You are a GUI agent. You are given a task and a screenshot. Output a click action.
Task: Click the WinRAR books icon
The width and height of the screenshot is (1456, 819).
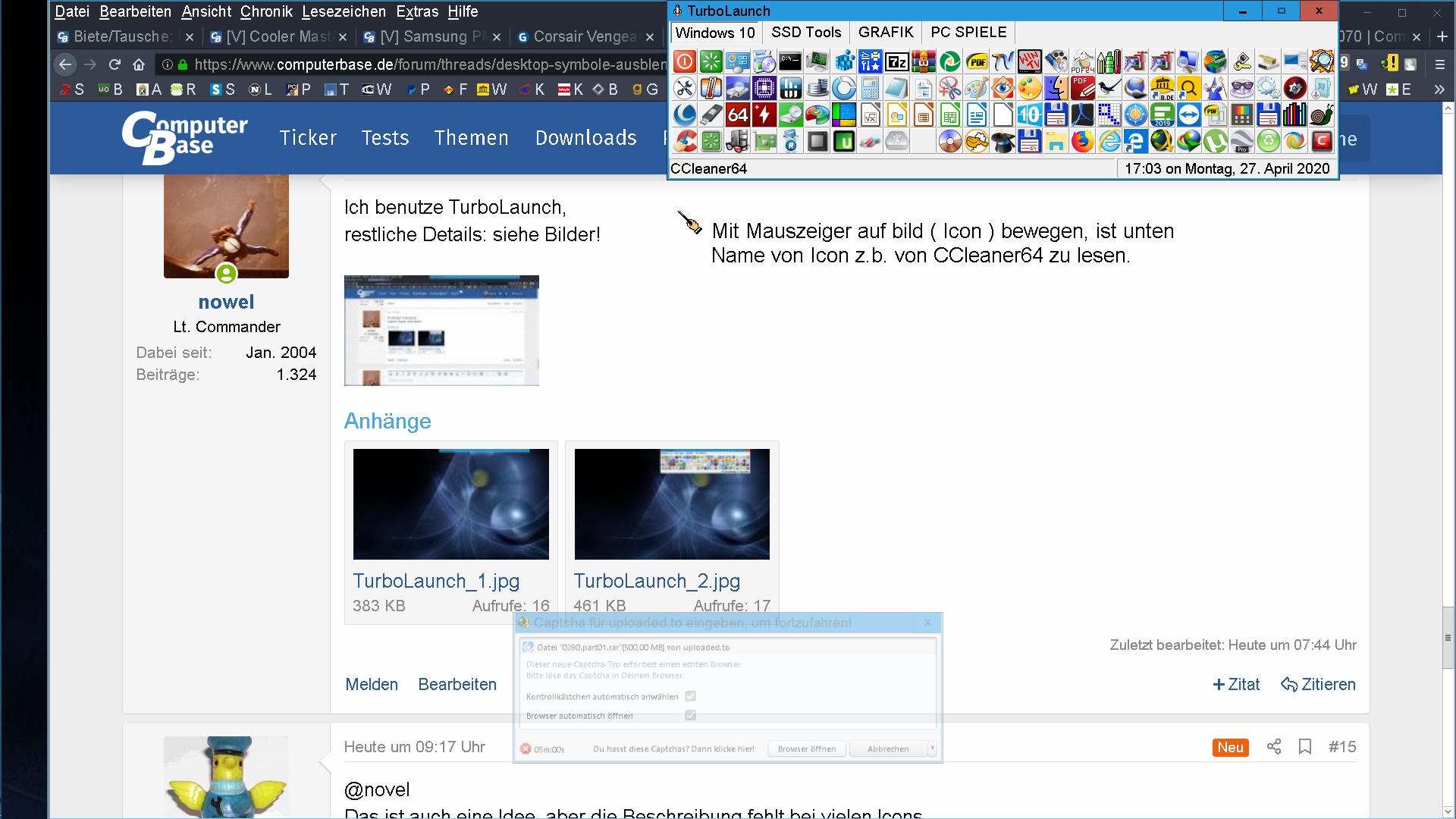(x=924, y=61)
